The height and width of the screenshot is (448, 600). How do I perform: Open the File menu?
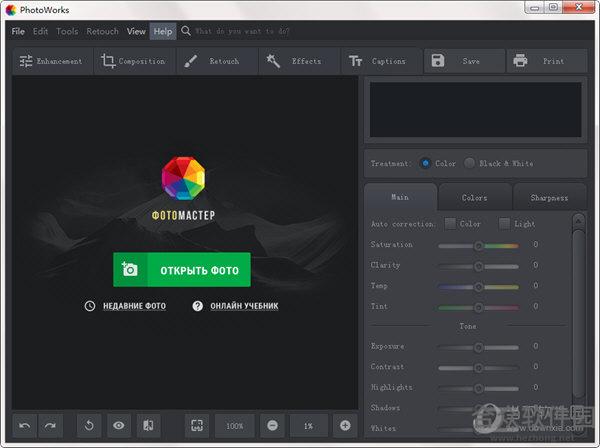18,31
